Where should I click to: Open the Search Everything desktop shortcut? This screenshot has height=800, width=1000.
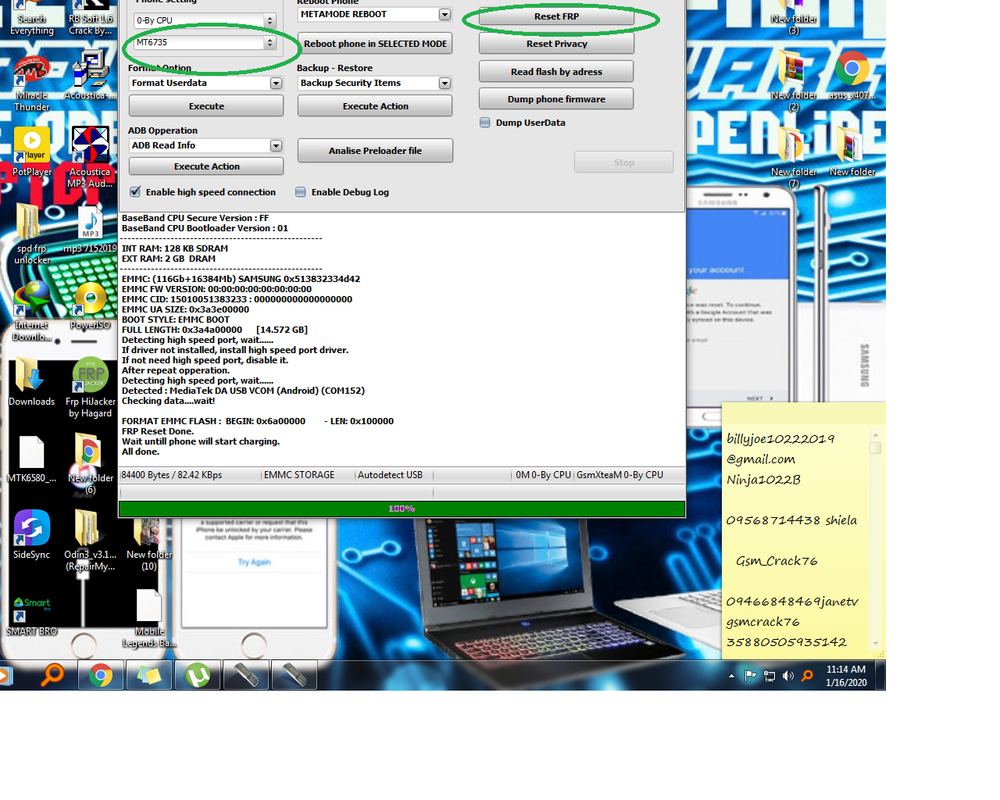31,18
